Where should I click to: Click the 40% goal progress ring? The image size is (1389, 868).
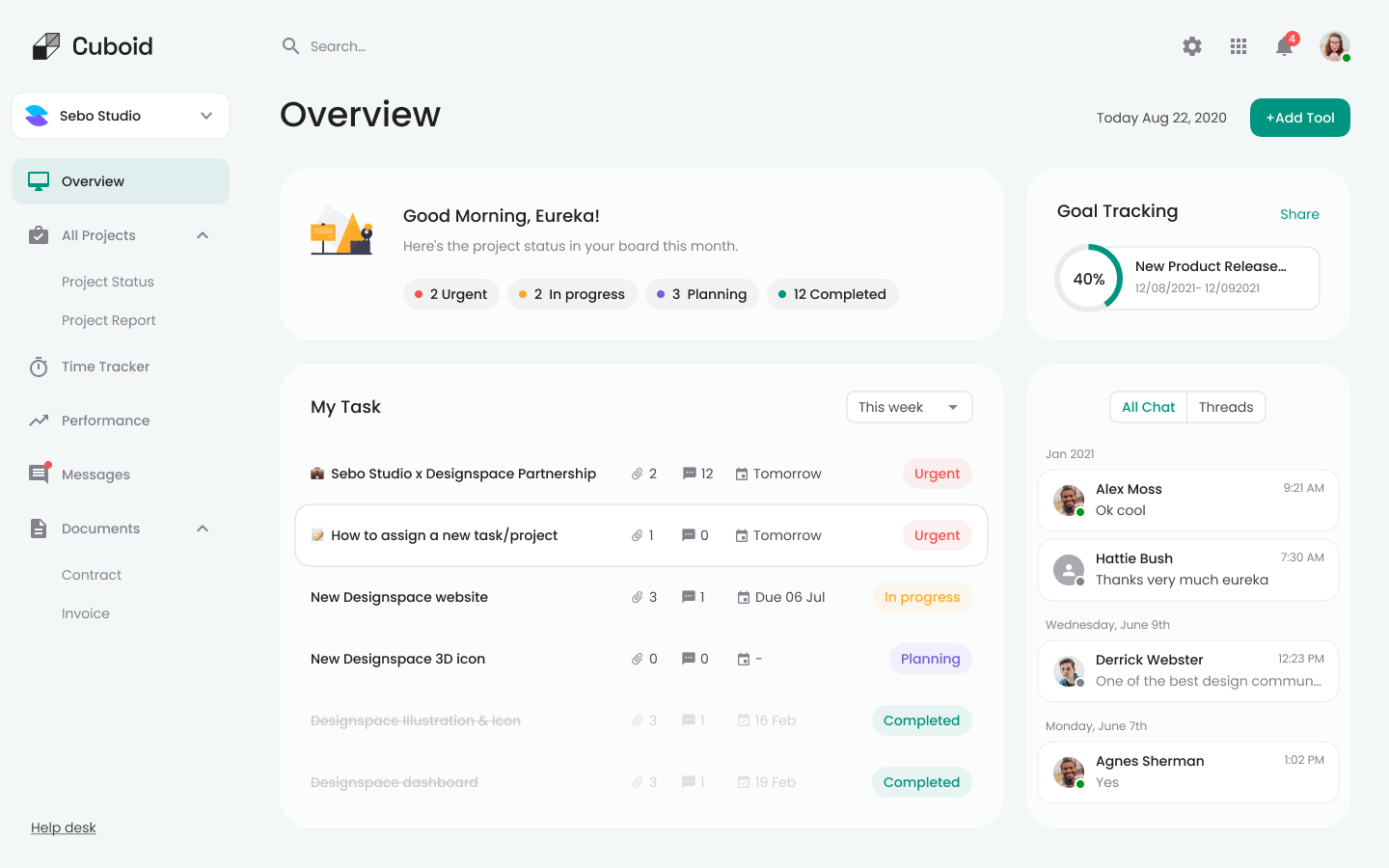(1089, 279)
